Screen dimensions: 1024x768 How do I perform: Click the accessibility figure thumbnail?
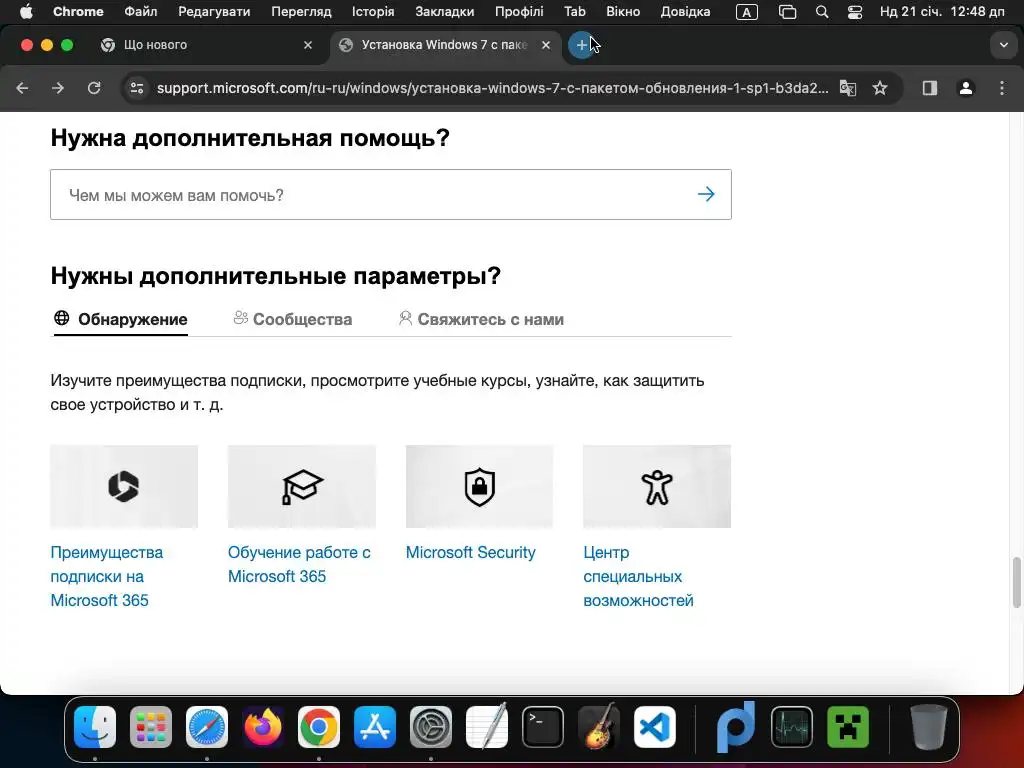pyautogui.click(x=657, y=487)
